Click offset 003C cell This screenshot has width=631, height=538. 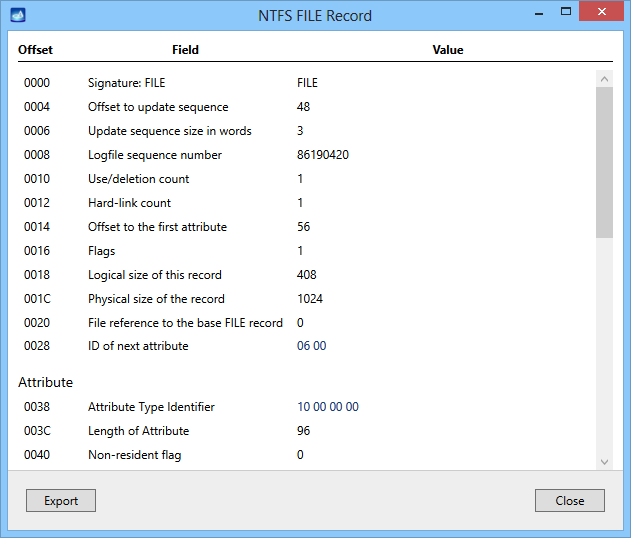[37, 431]
